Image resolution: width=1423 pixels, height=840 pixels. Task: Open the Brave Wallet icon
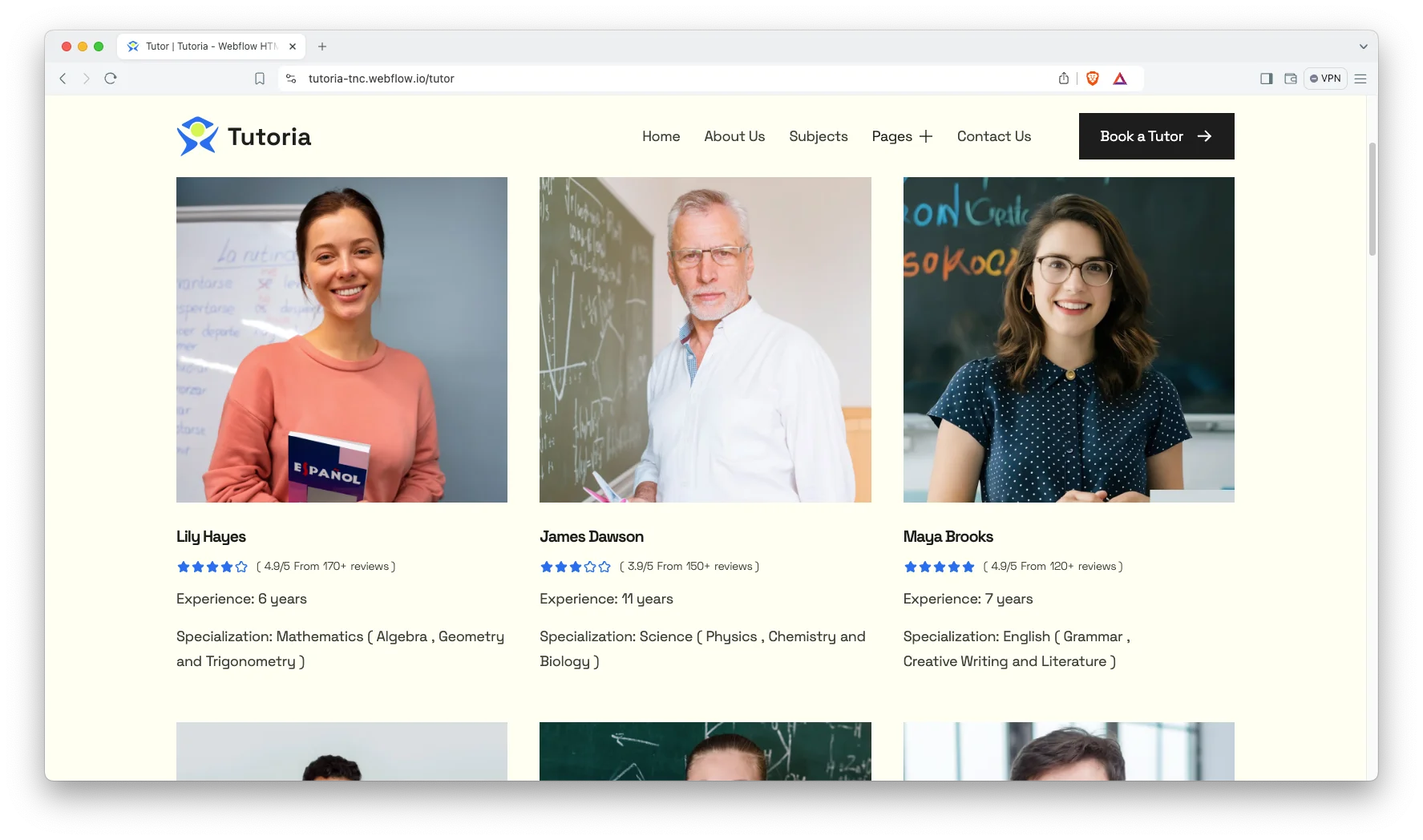(x=1291, y=79)
